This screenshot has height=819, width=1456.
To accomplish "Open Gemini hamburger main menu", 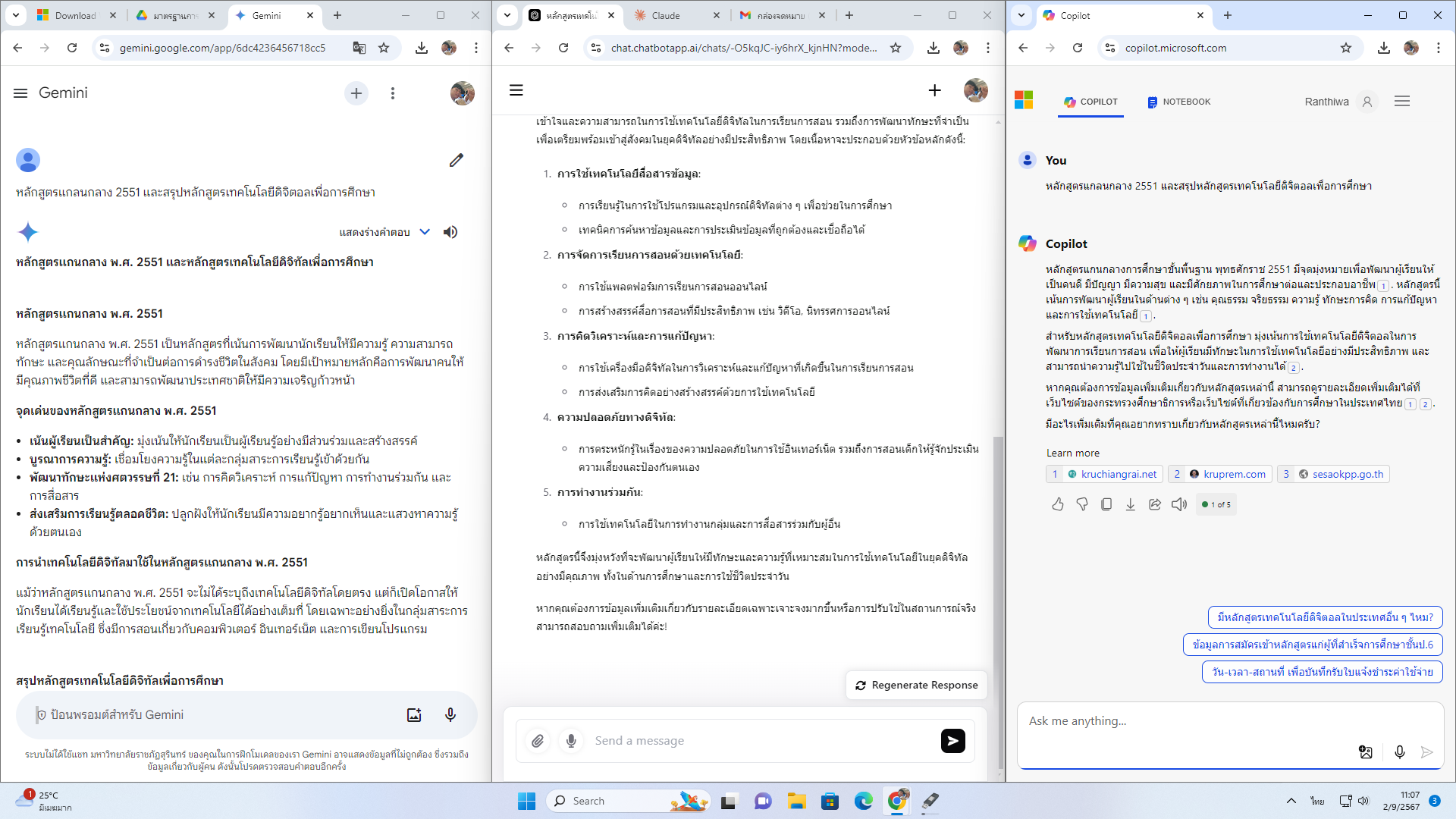I will (x=20, y=93).
